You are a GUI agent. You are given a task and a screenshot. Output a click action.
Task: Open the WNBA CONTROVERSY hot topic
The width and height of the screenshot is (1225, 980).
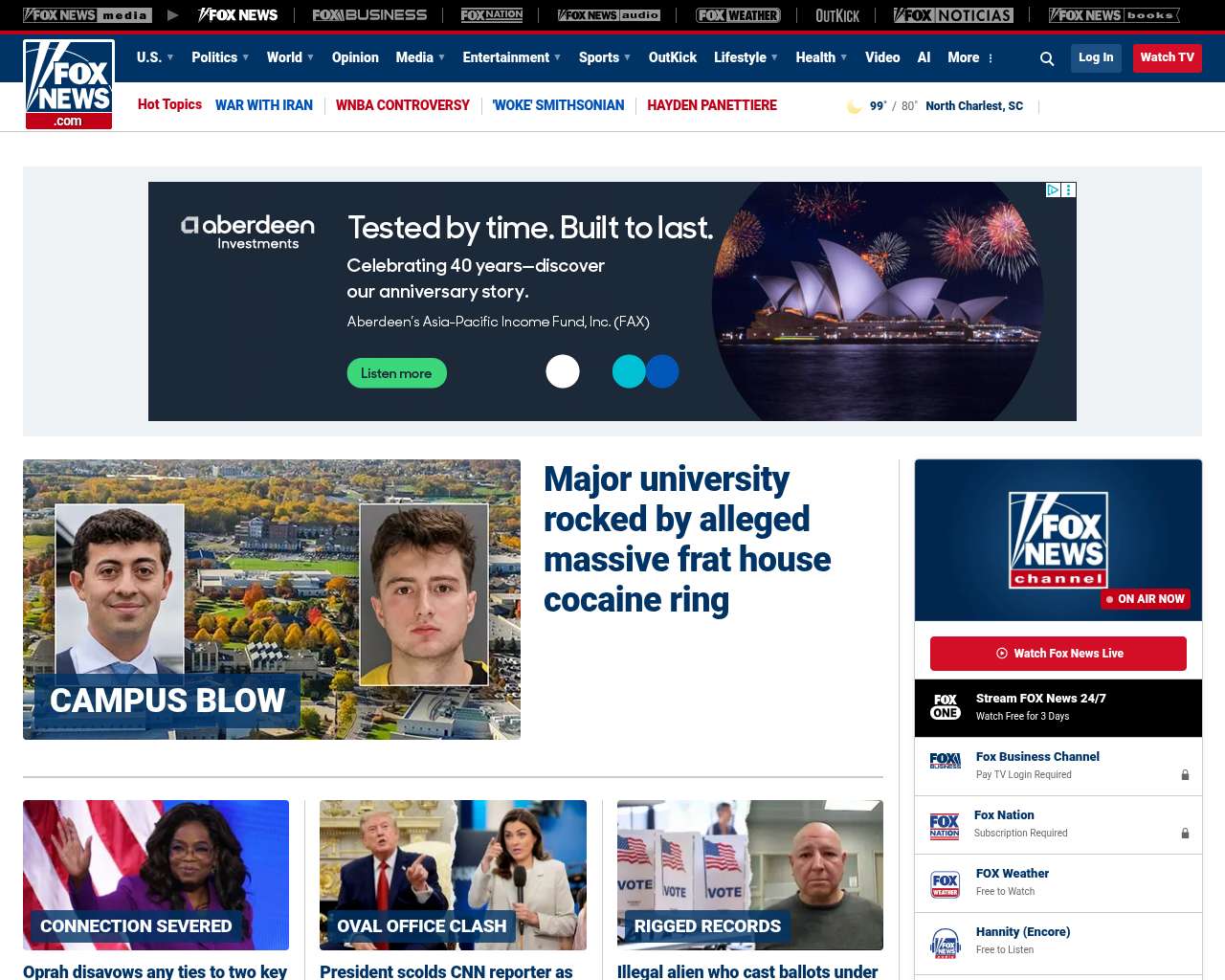[x=403, y=105]
